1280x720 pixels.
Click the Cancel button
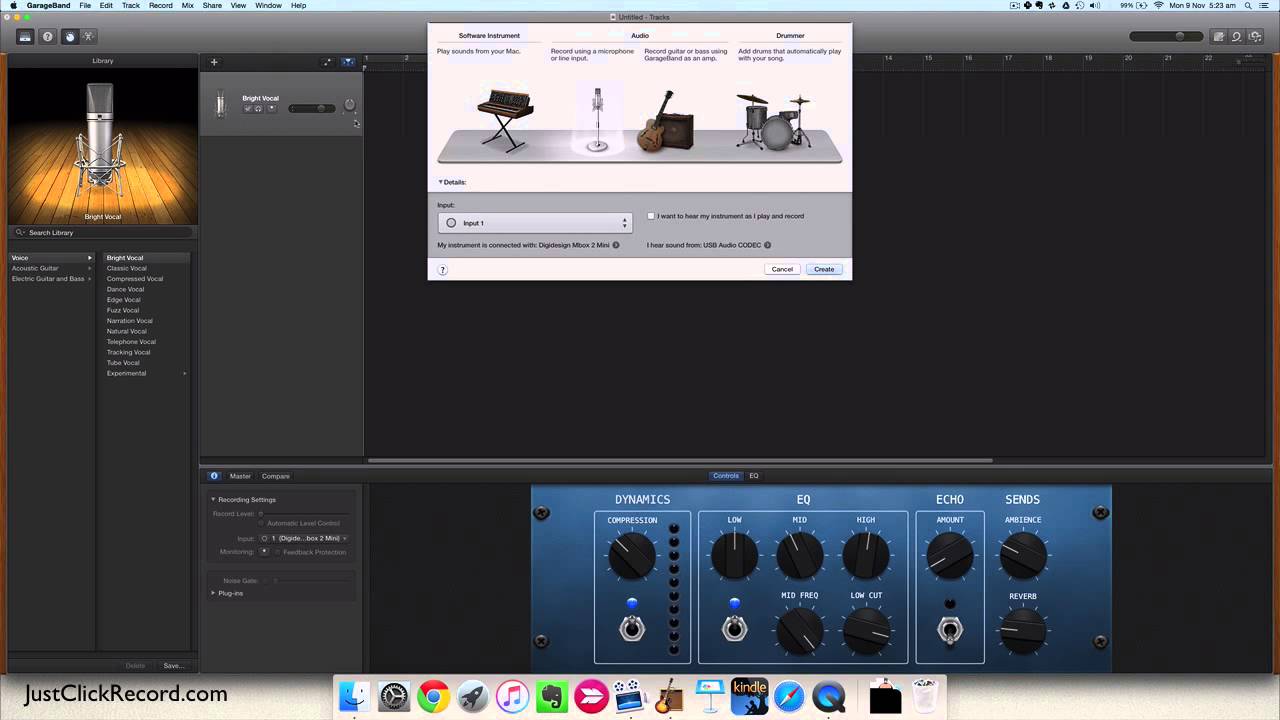782,269
